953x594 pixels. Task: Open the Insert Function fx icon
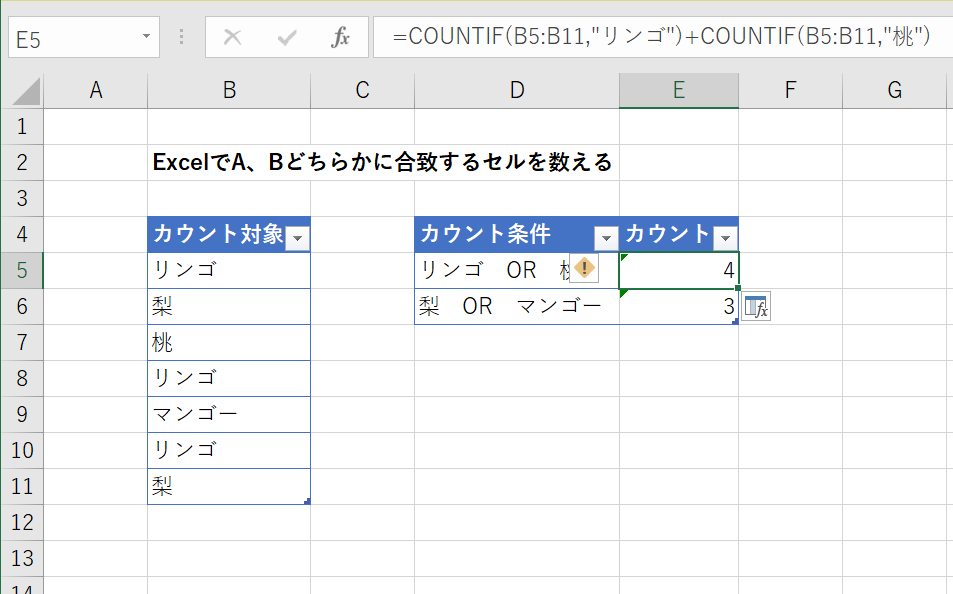click(340, 38)
